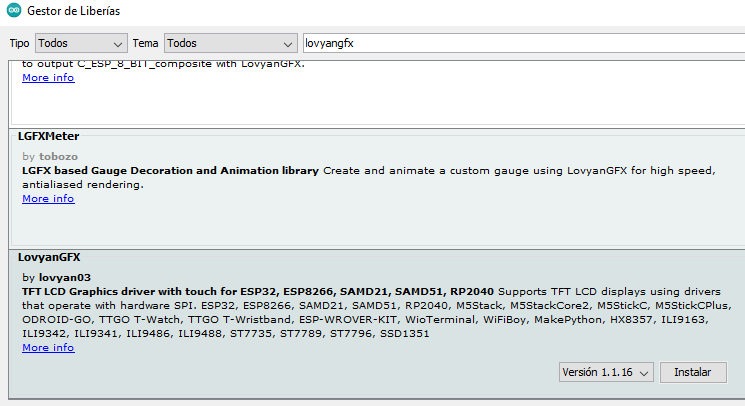This screenshot has height=406, width=745.
Task: Open the Tema dropdown
Action: (230, 43)
